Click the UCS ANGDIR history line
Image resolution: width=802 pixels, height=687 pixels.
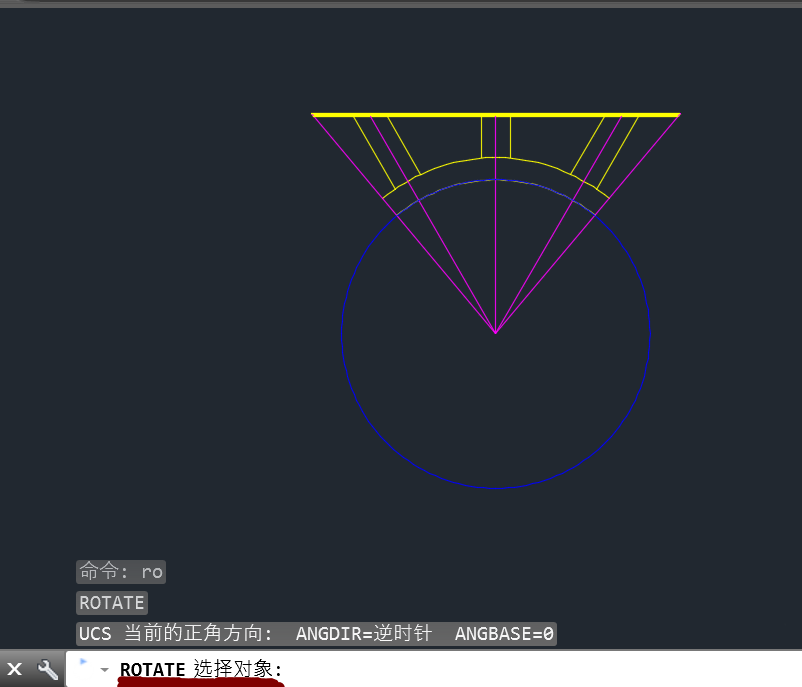click(316, 634)
